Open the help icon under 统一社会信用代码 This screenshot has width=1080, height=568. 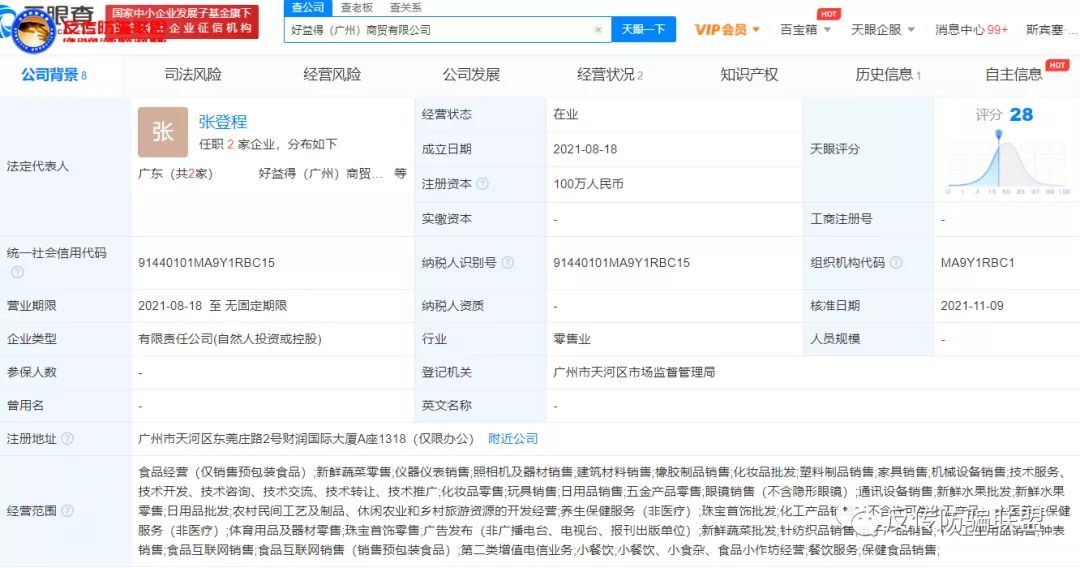17,273
